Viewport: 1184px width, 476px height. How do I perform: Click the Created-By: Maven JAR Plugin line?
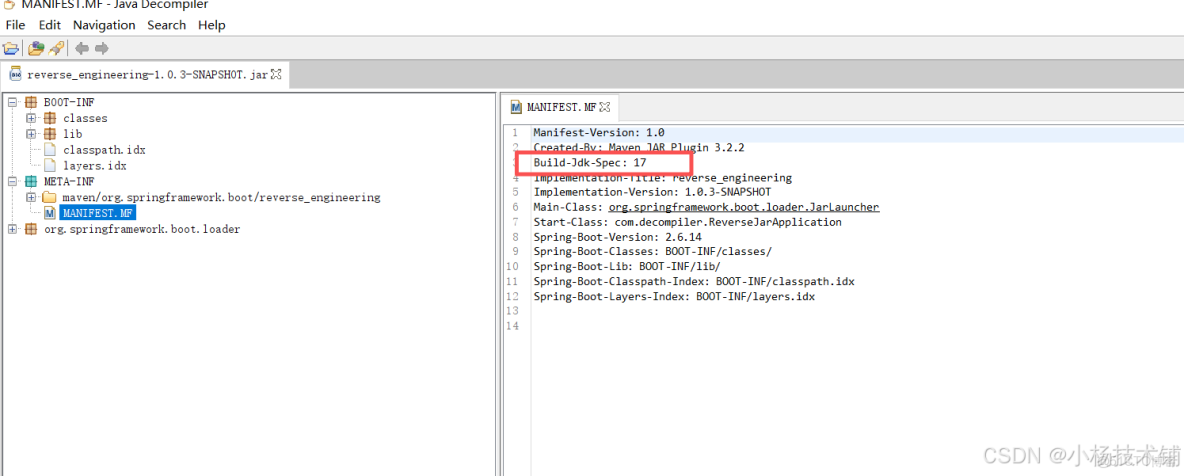click(x=639, y=147)
